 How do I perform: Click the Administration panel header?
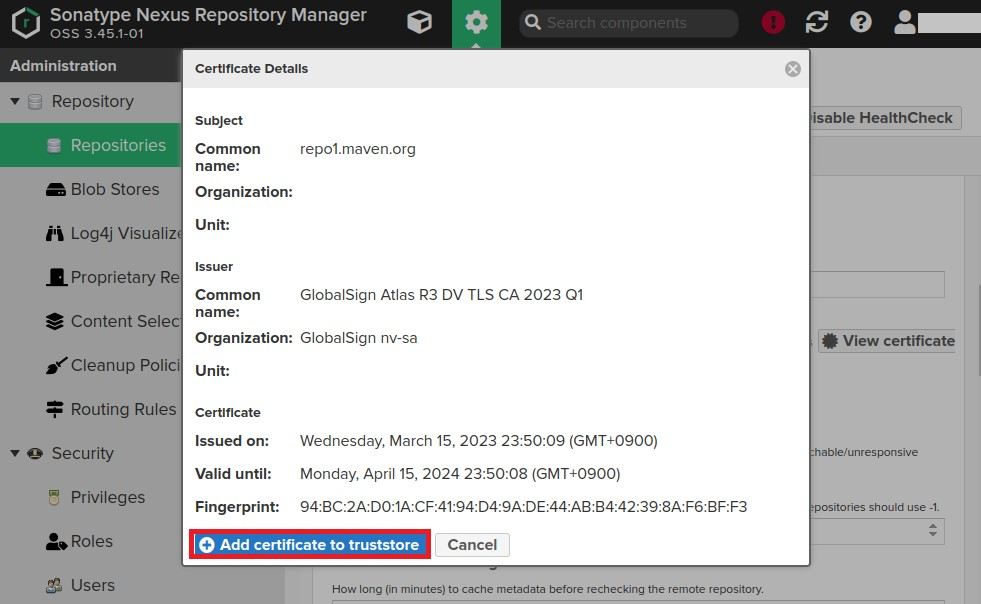pyautogui.click(x=91, y=66)
